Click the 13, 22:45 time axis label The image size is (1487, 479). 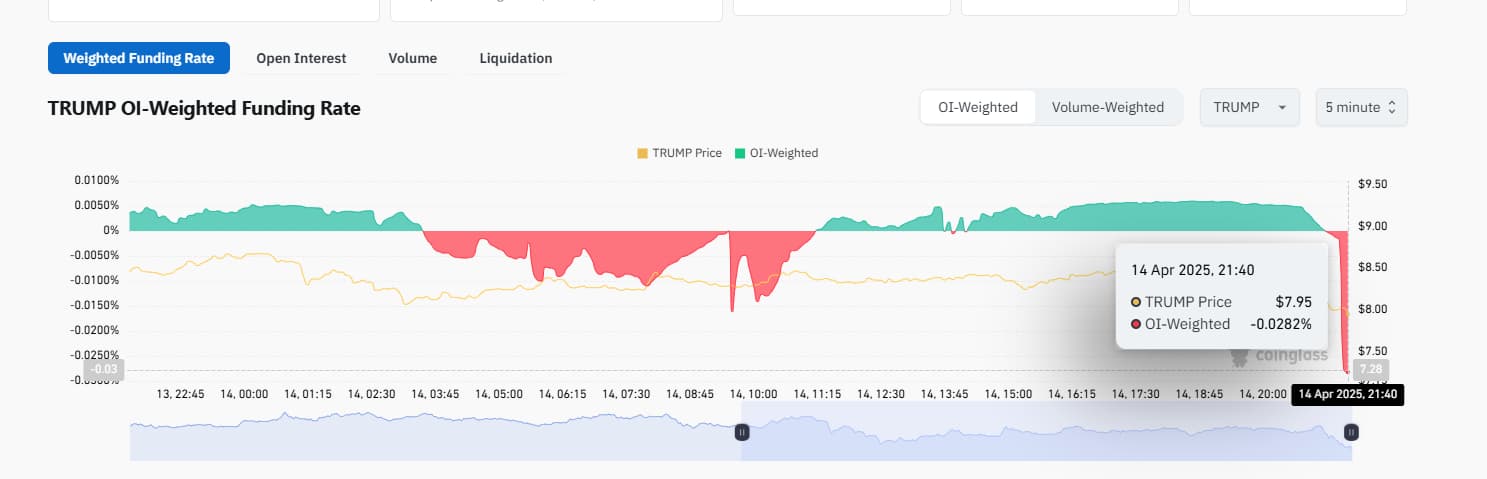[181, 395]
